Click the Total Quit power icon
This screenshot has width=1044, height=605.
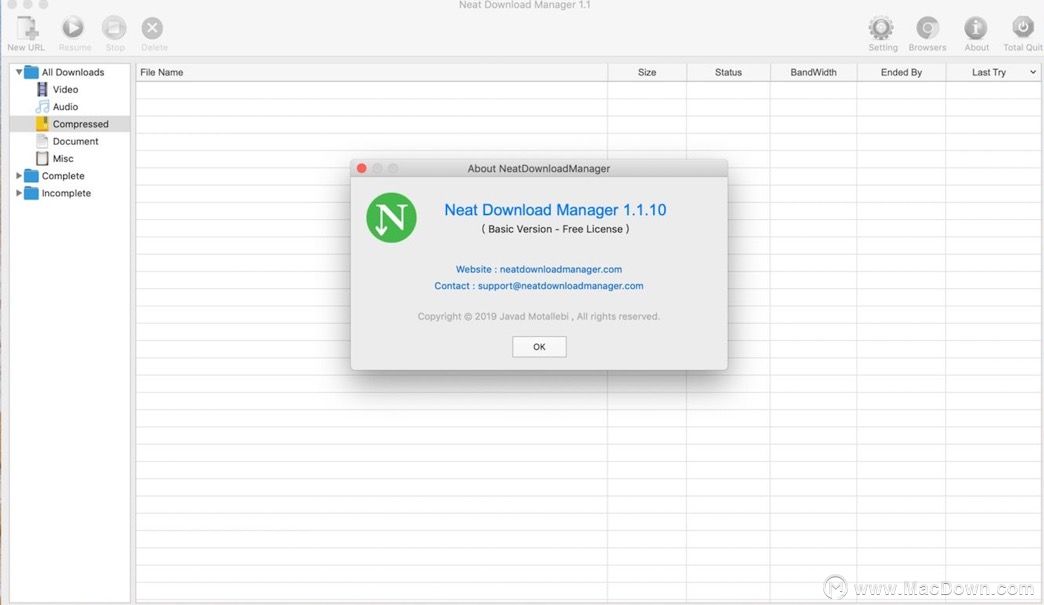(1023, 28)
